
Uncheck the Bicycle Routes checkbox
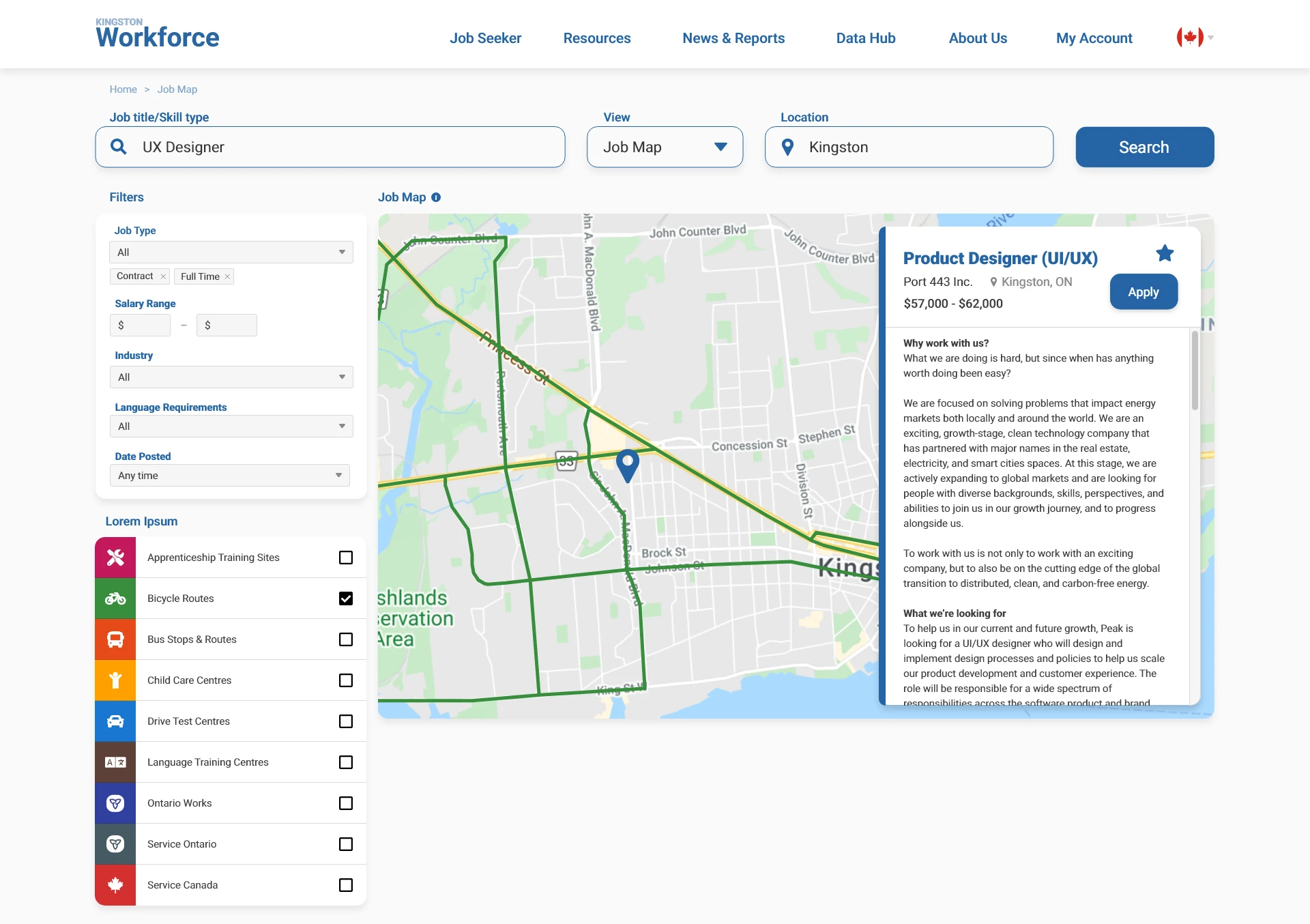tap(346, 598)
